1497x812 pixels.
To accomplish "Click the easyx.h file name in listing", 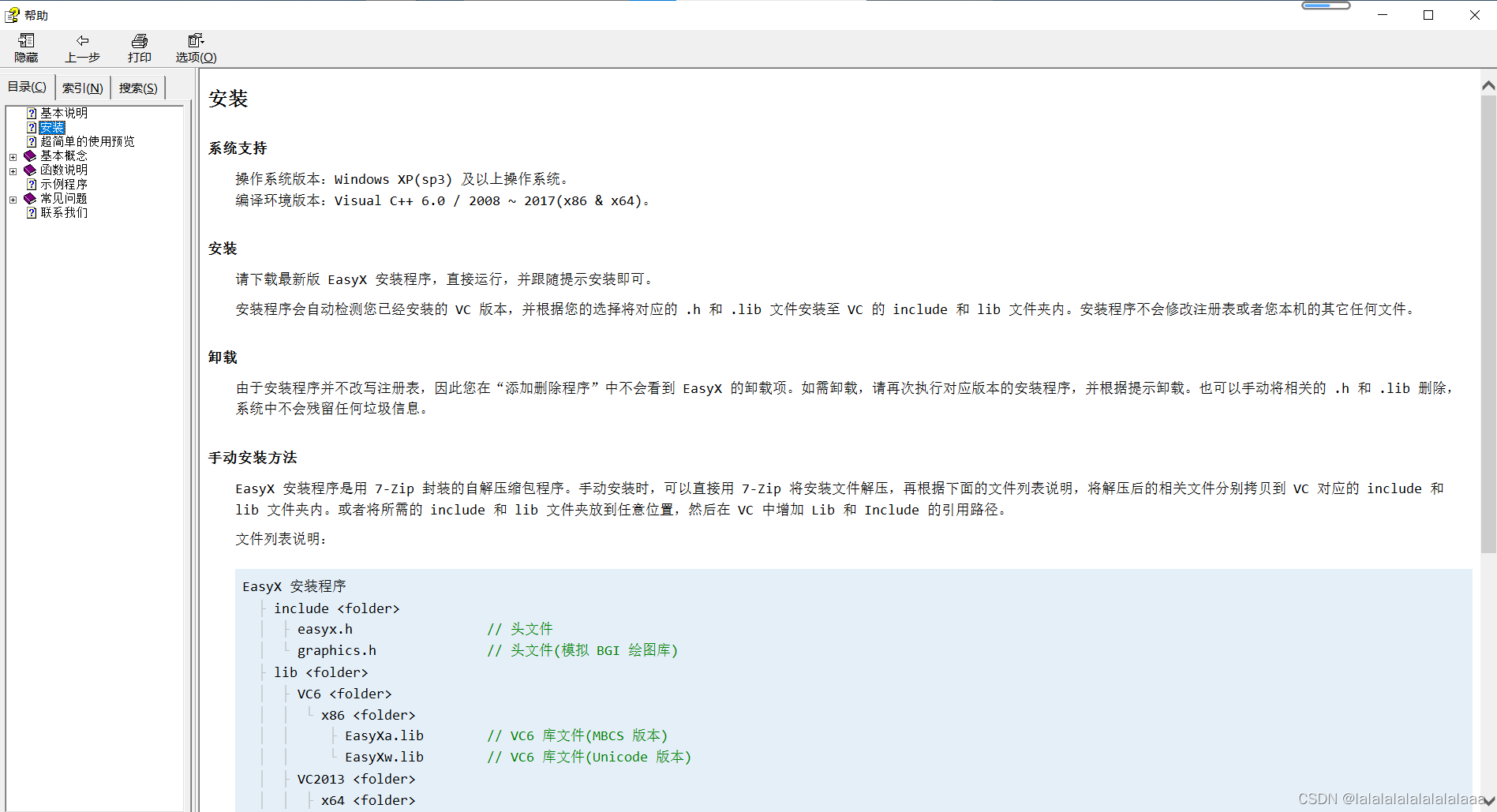I will pos(325,629).
